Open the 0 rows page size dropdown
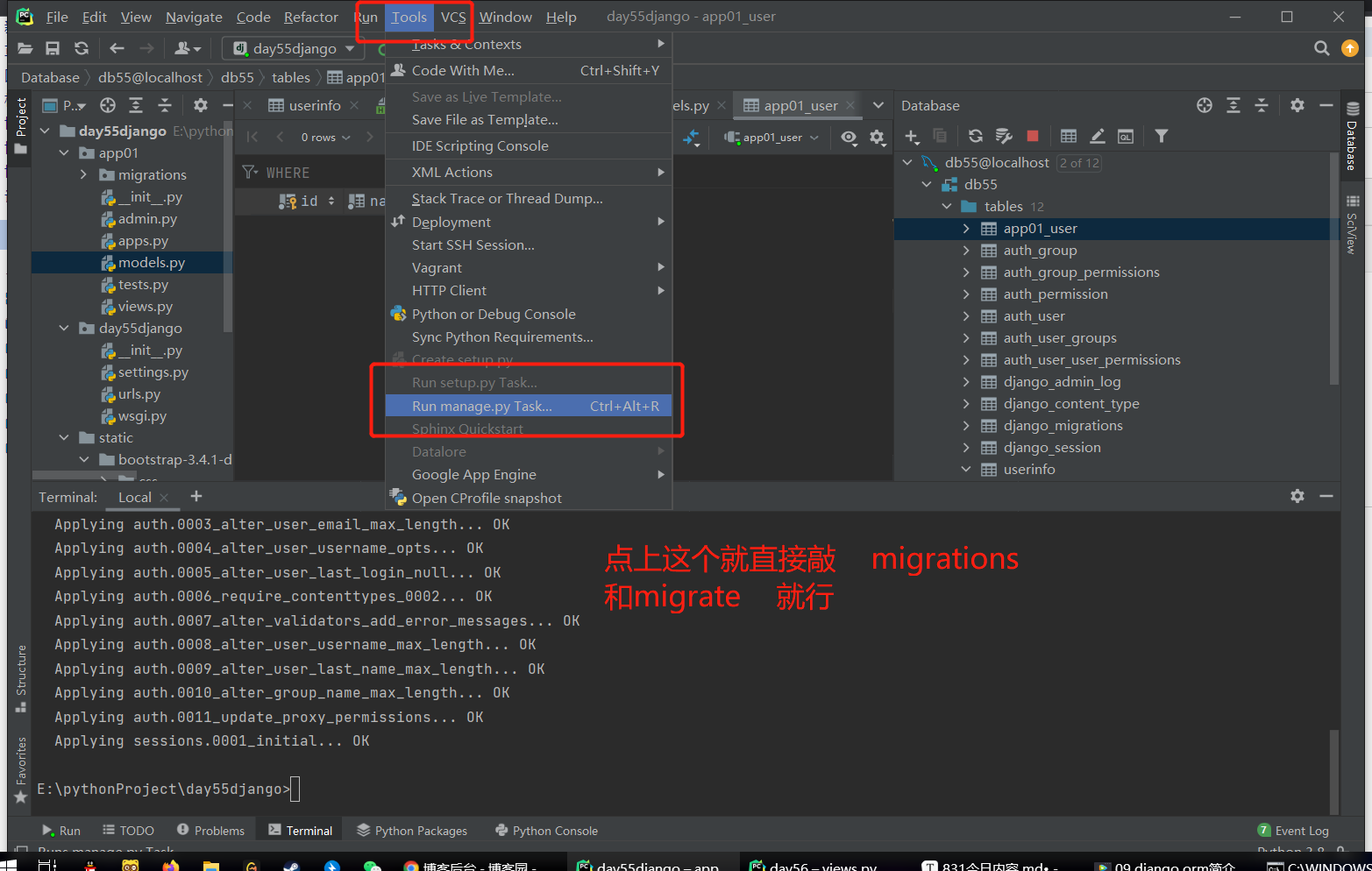The image size is (1372, 871). (325, 137)
